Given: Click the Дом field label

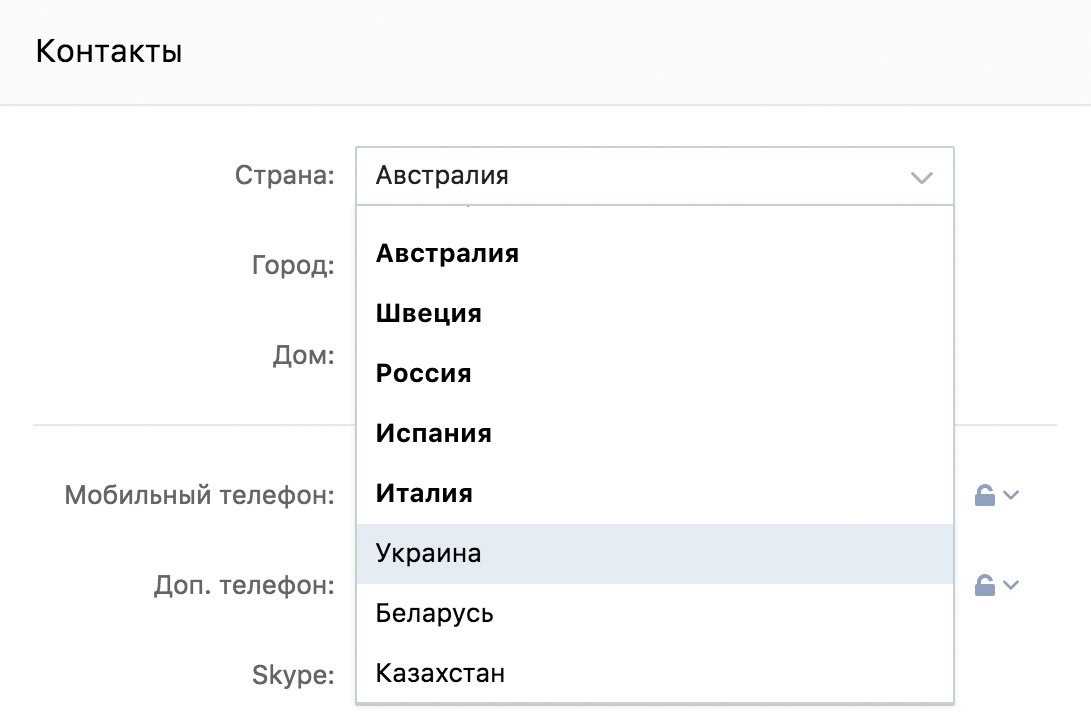Looking at the screenshot, I should (x=303, y=355).
